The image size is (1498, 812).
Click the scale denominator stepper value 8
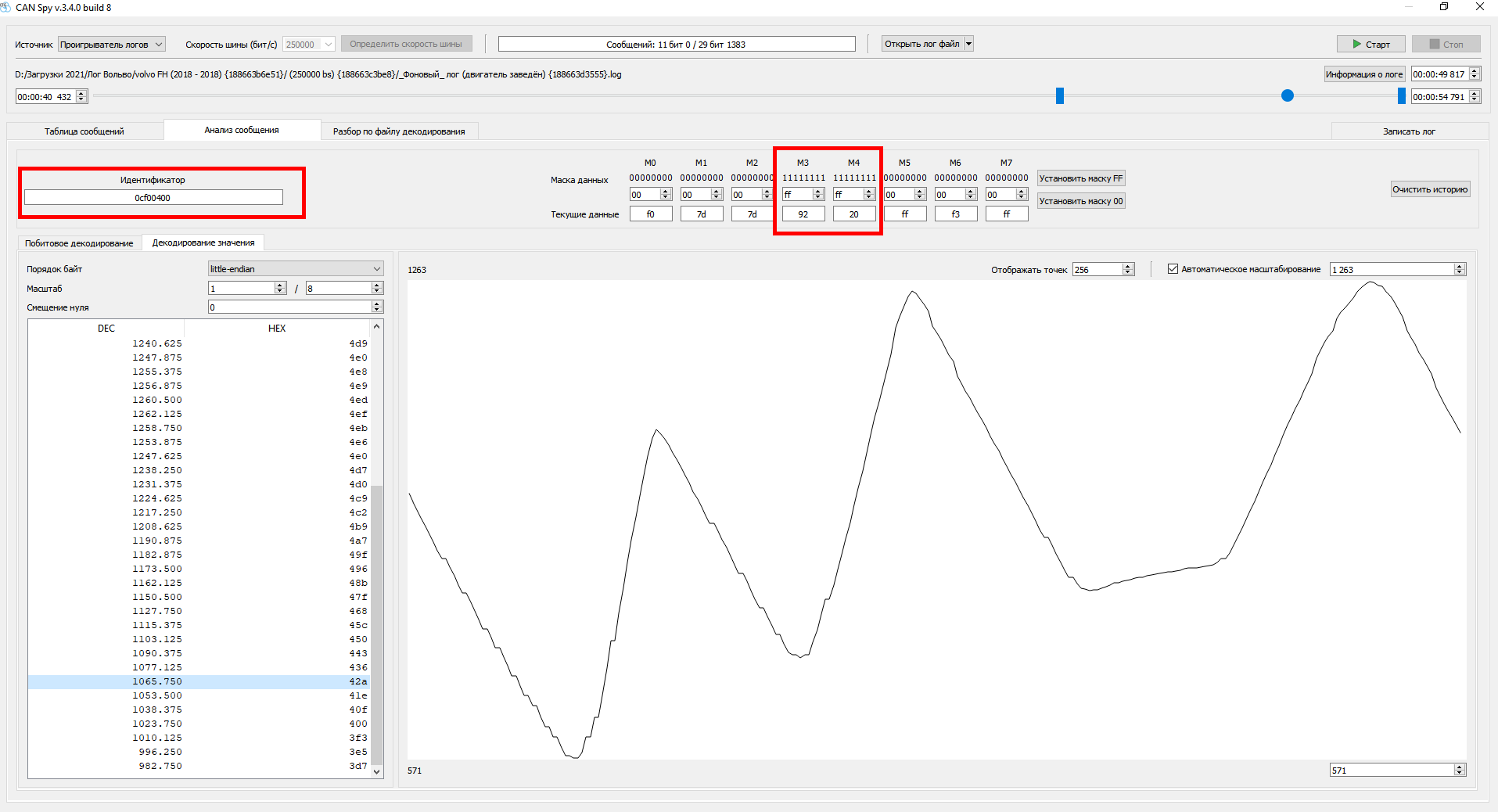coord(344,289)
